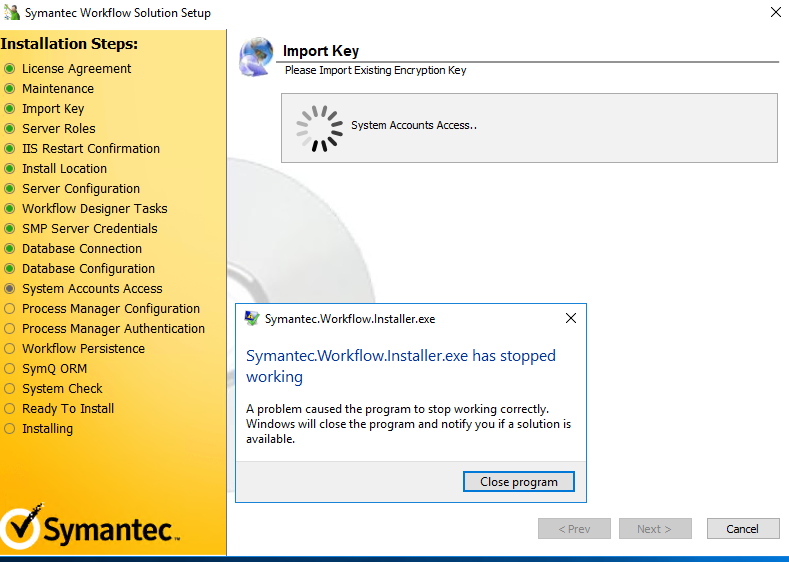This screenshot has width=789, height=562.
Task: Select the Server Roles step label
Action: pyautogui.click(x=58, y=128)
